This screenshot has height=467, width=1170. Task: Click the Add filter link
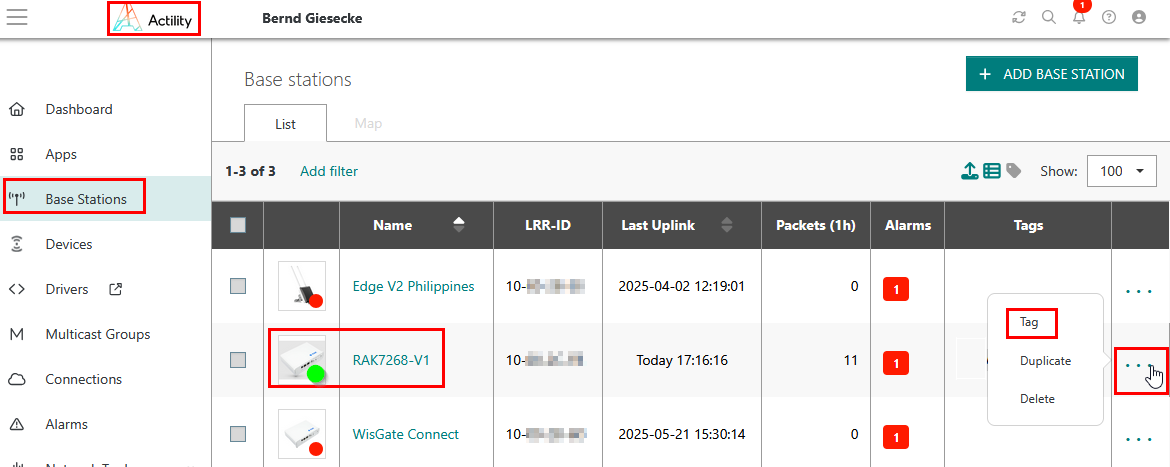point(329,172)
